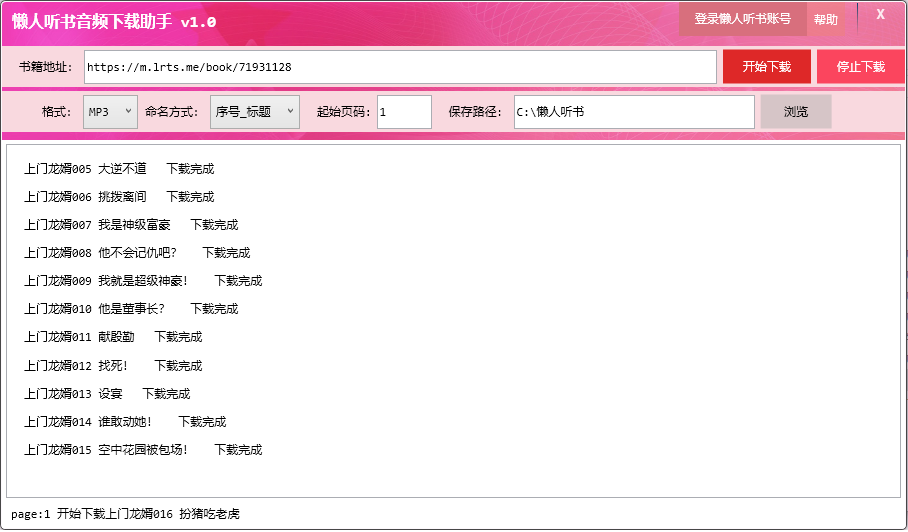This screenshot has height=532, width=908.
Task: Click the 书籍地址 URL input field
Action: 400,67
